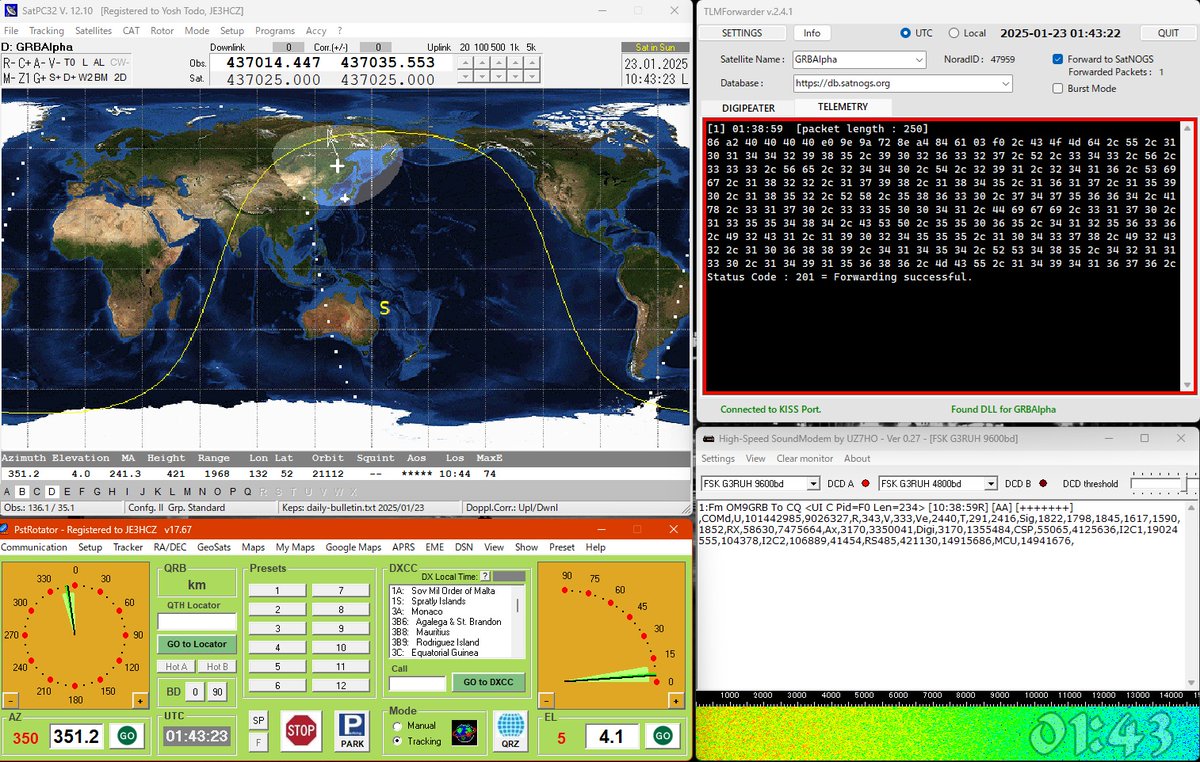Viewport: 1200px width, 762px height.
Task: Click the minus icon on azimuth dial
Action: click(9, 700)
